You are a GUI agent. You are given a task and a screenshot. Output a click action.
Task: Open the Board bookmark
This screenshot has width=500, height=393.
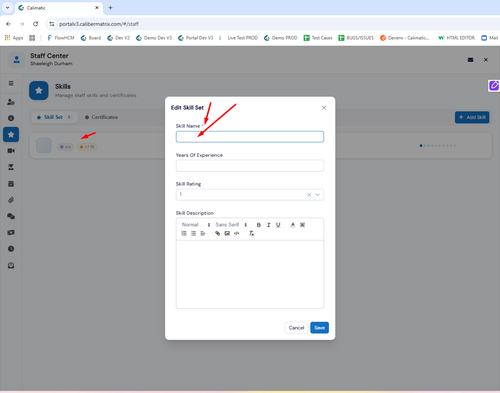91,38
